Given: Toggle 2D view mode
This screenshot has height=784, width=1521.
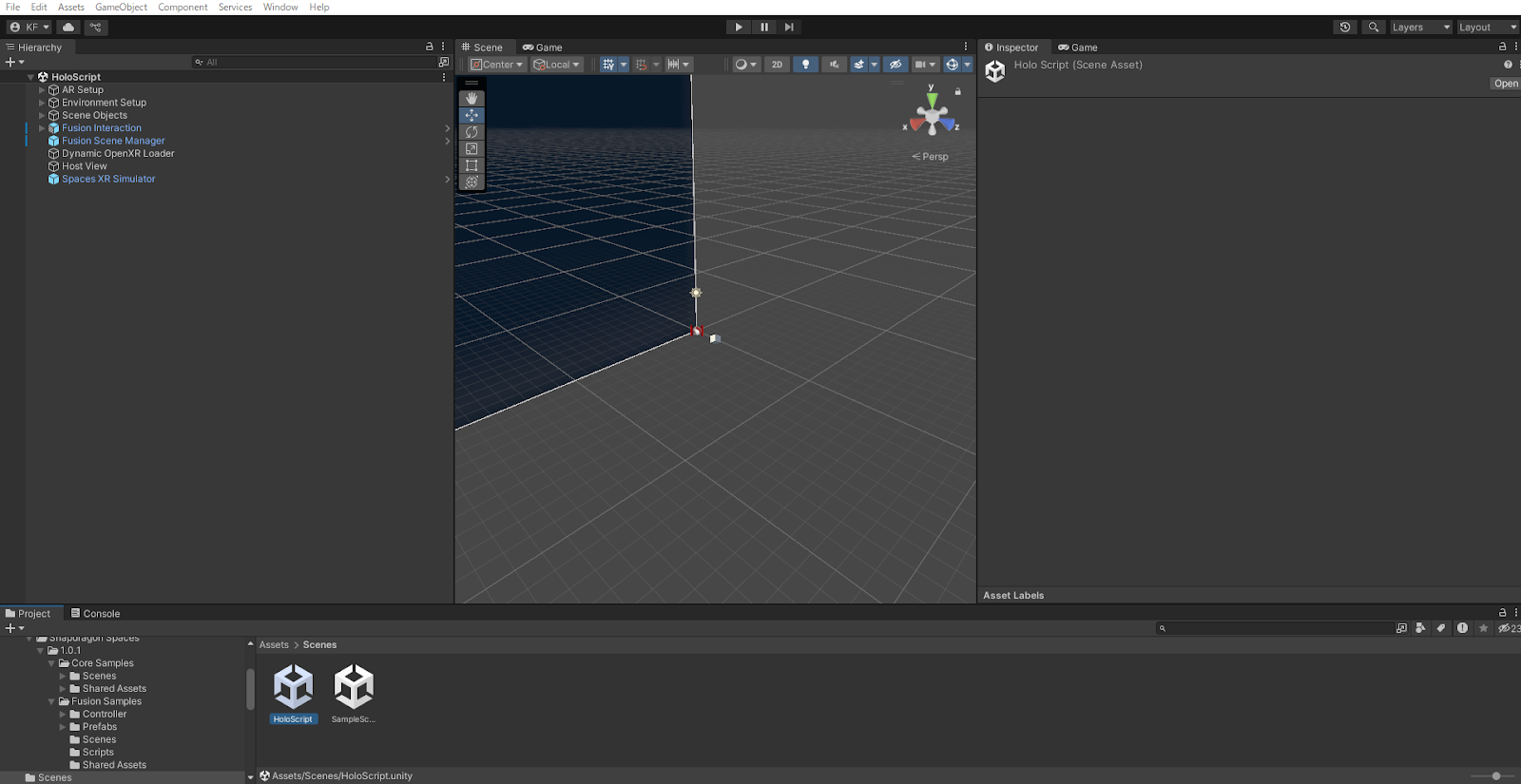Looking at the screenshot, I should pyautogui.click(x=777, y=65).
